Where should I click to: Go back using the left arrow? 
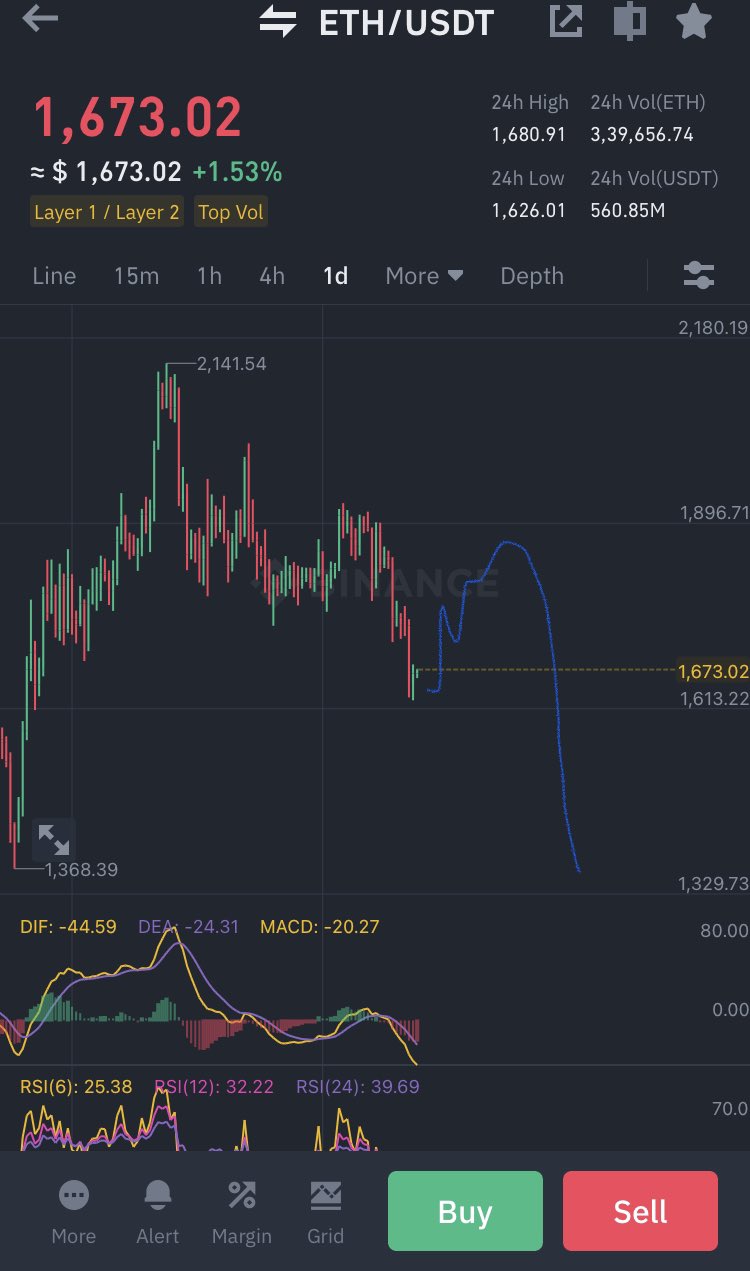pyautogui.click(x=40, y=19)
